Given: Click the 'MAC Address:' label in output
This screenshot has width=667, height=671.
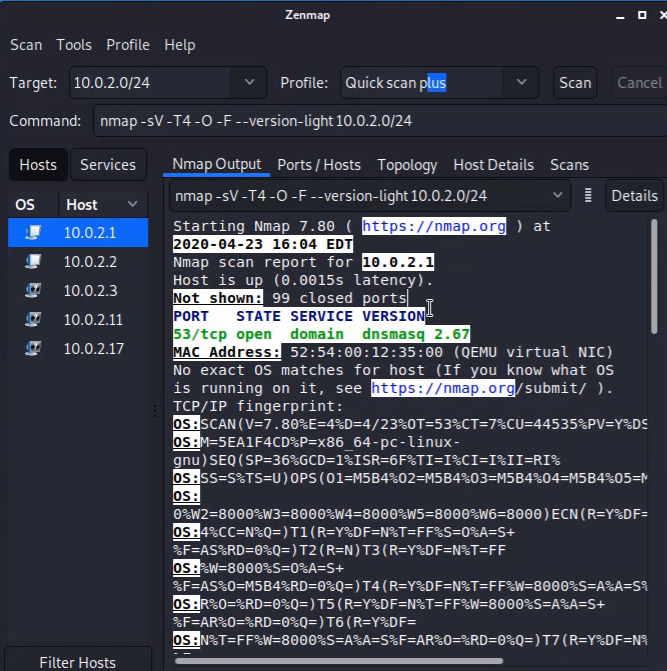Looking at the screenshot, I should point(227,352).
